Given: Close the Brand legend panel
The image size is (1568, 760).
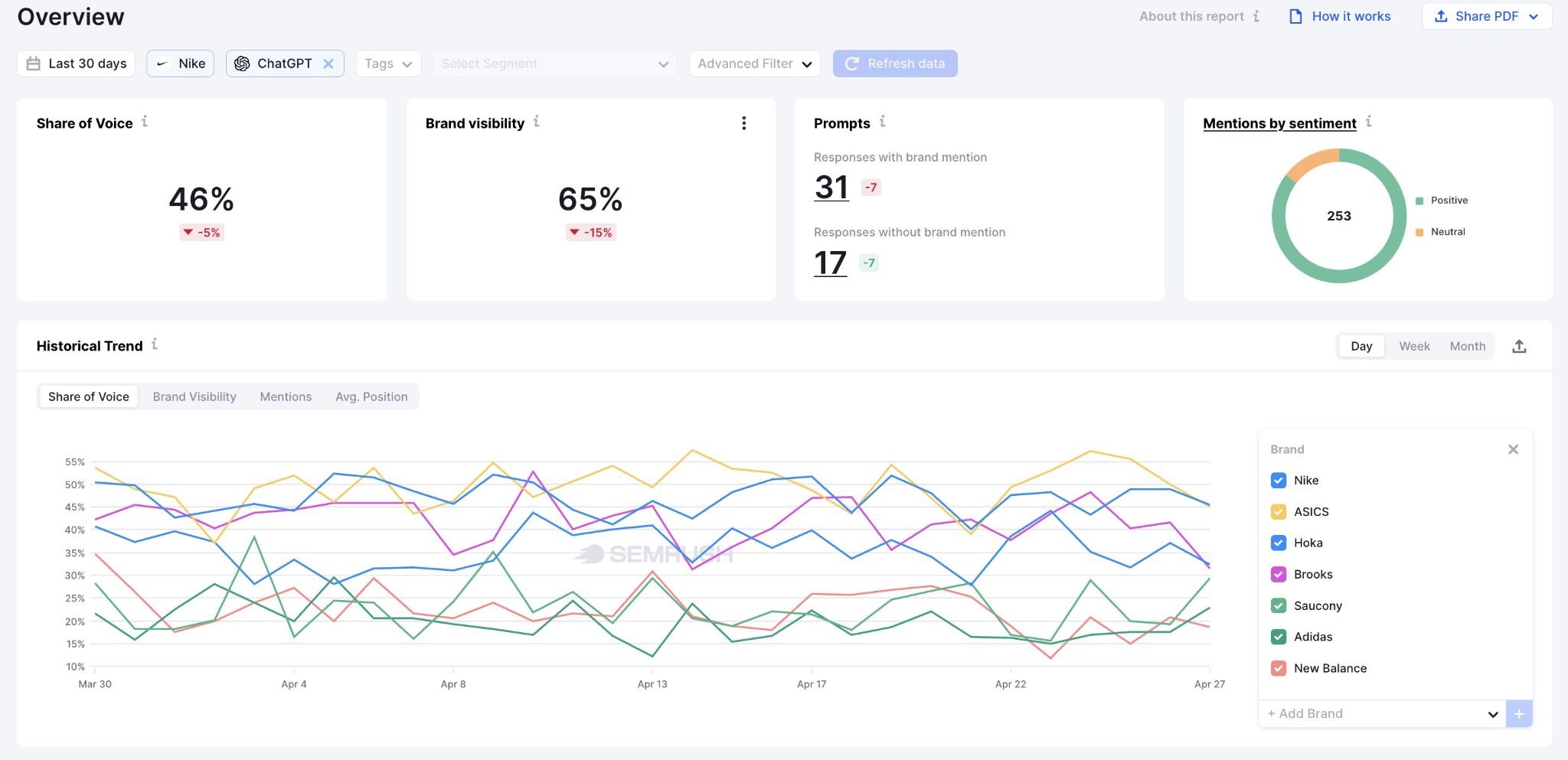Looking at the screenshot, I should tap(1513, 449).
